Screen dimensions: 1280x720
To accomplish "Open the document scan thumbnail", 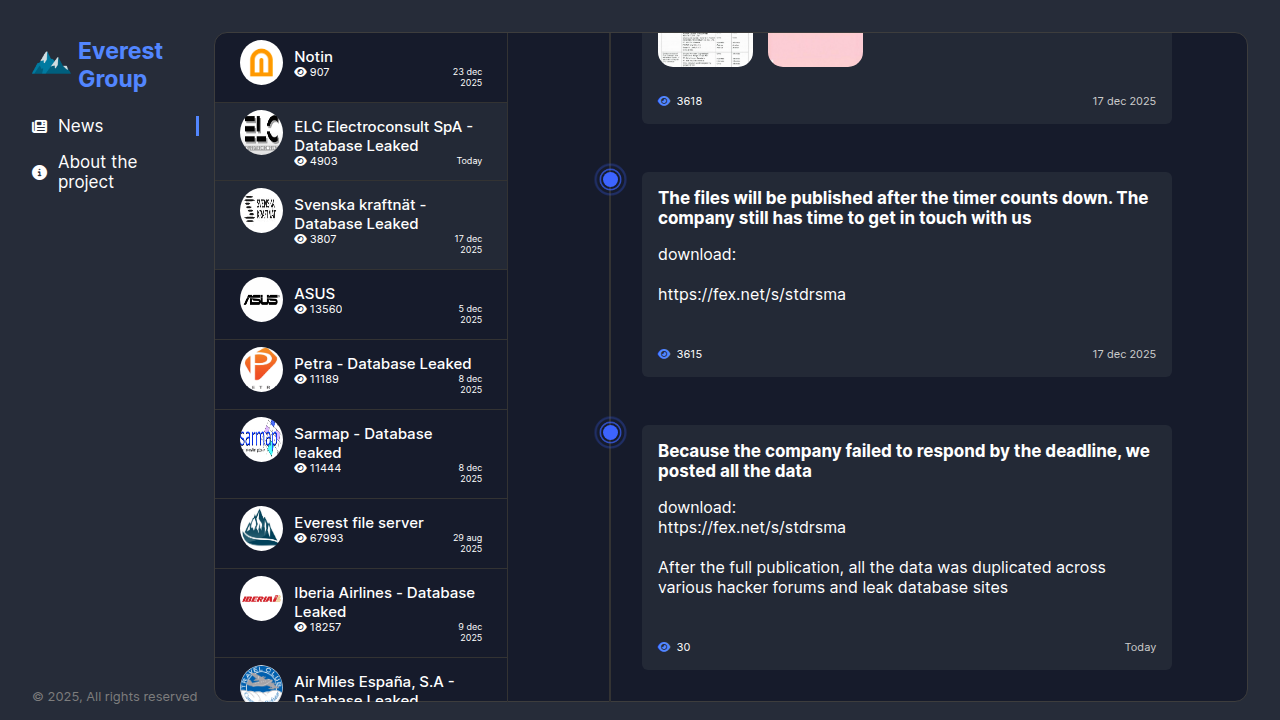I will tap(705, 49).
